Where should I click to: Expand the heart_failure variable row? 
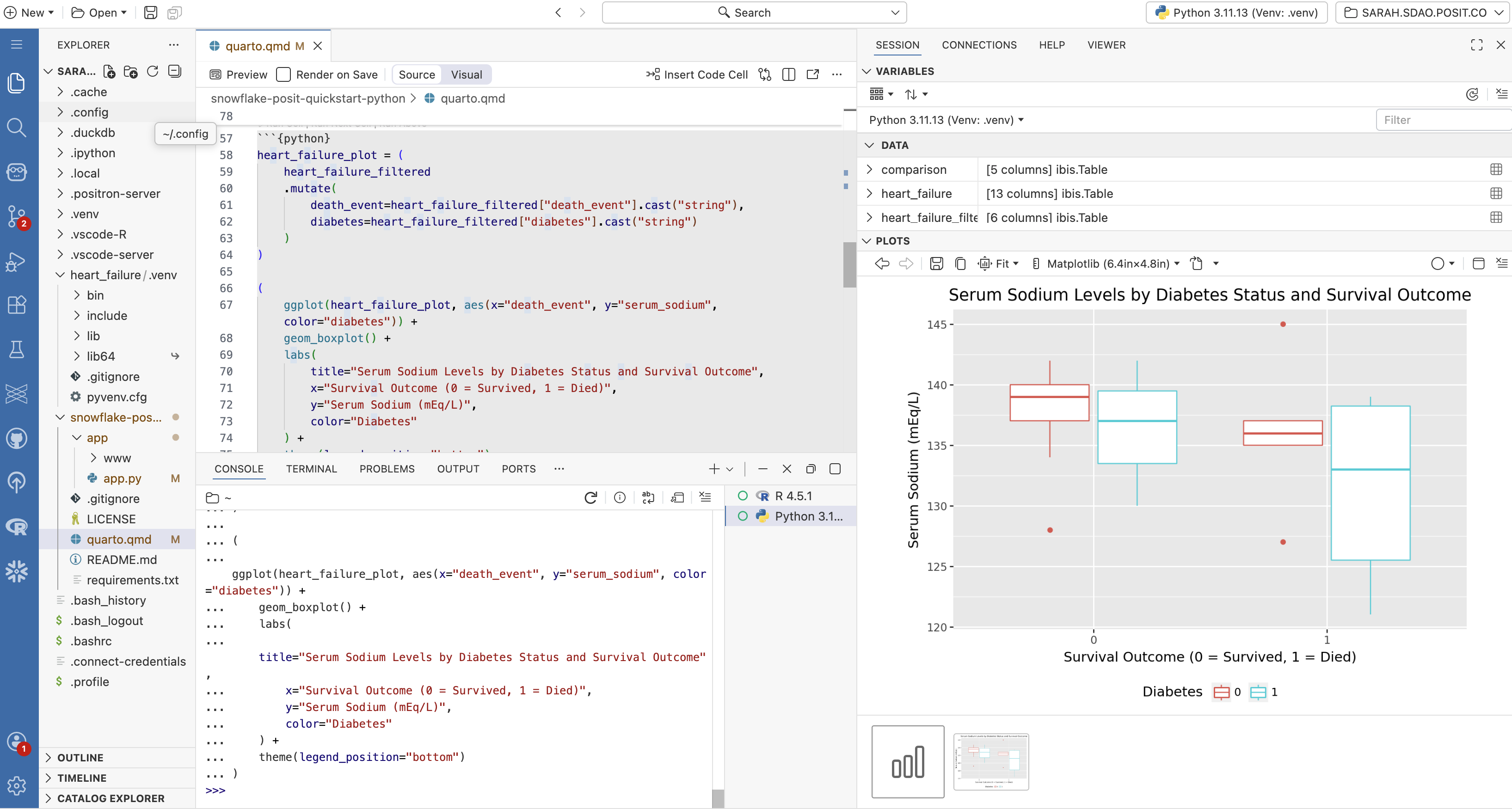click(x=869, y=194)
